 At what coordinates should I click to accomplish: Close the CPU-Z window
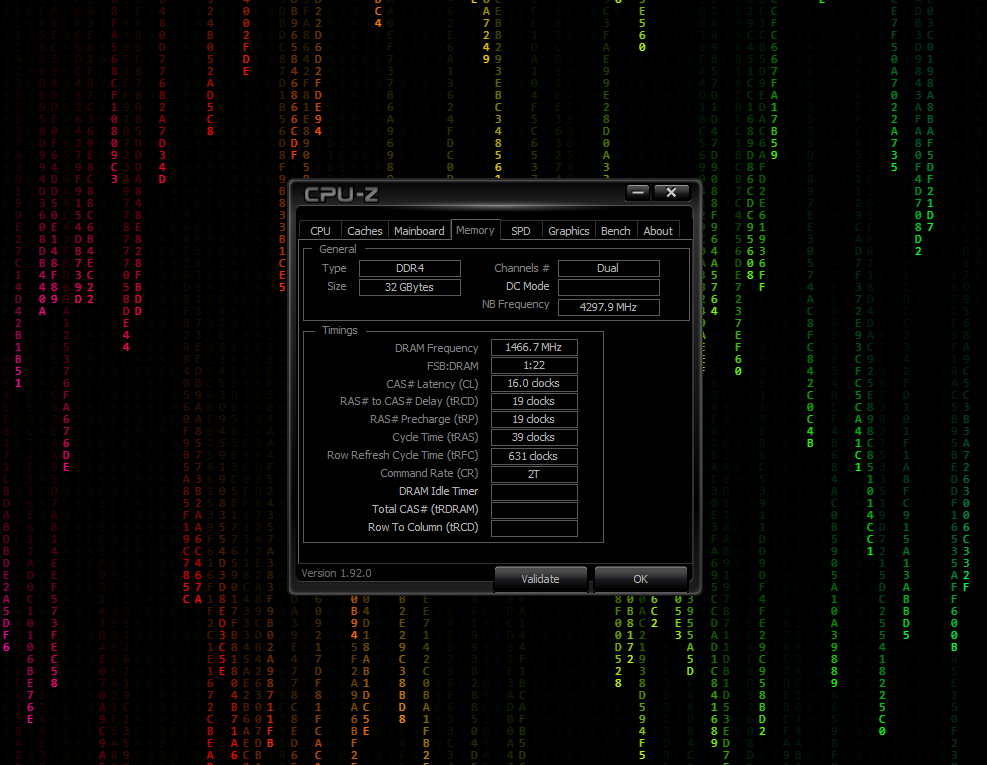pyautogui.click(x=671, y=192)
